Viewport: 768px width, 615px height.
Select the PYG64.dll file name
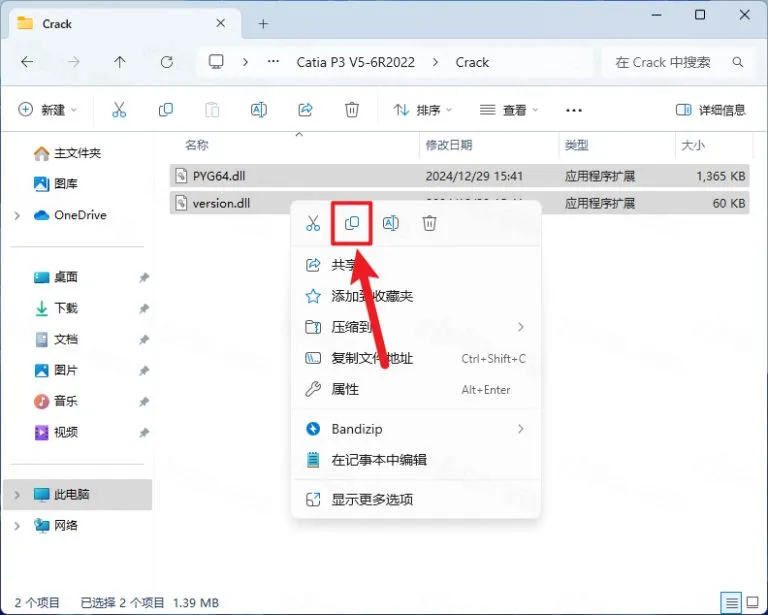point(219,176)
